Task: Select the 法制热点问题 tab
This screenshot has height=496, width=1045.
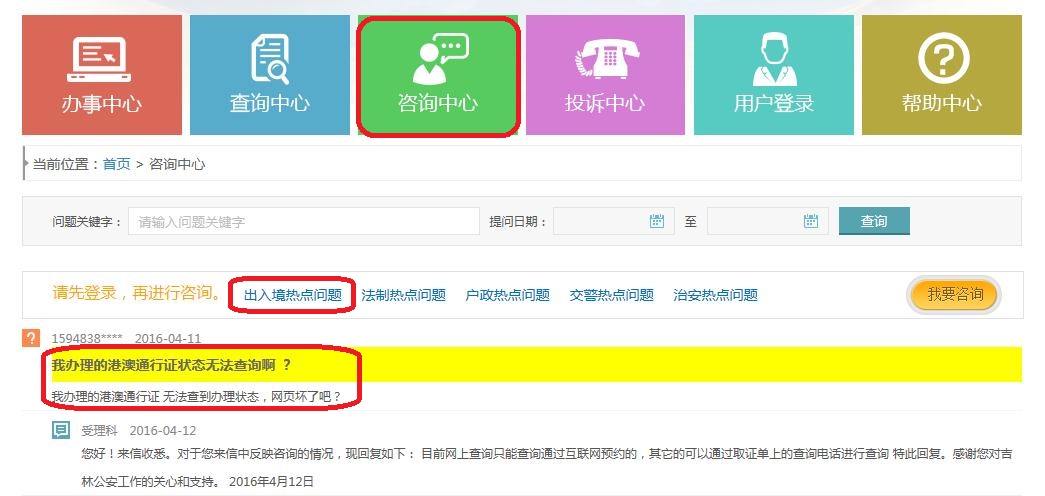Action: [x=403, y=295]
